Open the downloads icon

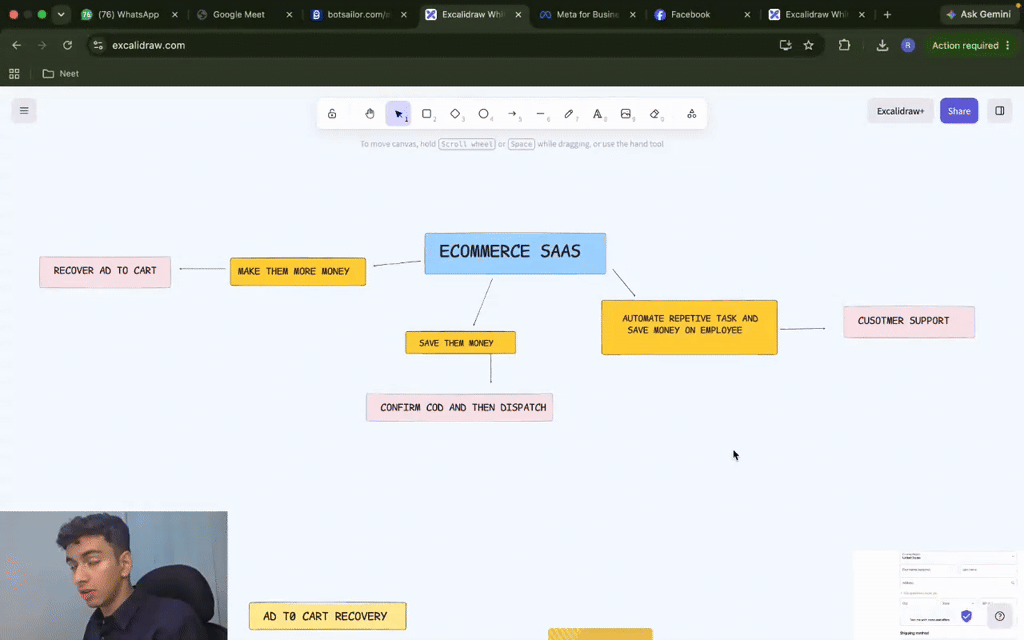(x=882, y=45)
